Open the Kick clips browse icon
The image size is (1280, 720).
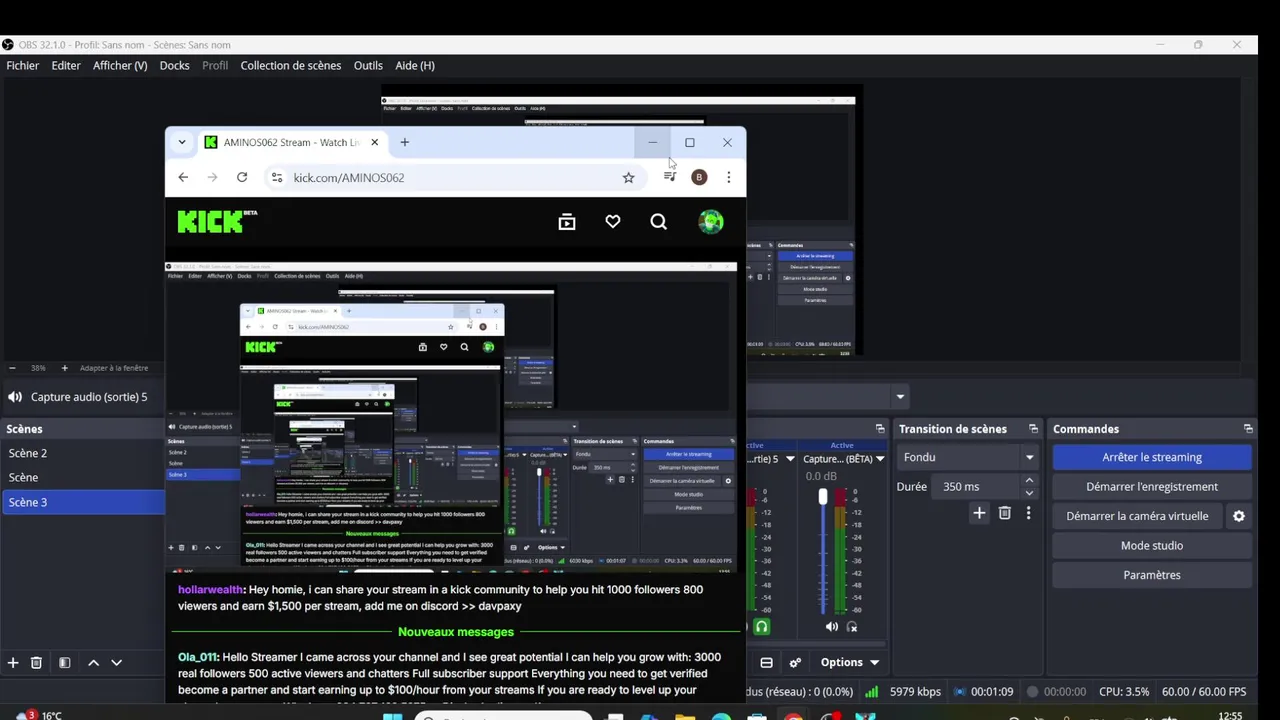pos(567,222)
